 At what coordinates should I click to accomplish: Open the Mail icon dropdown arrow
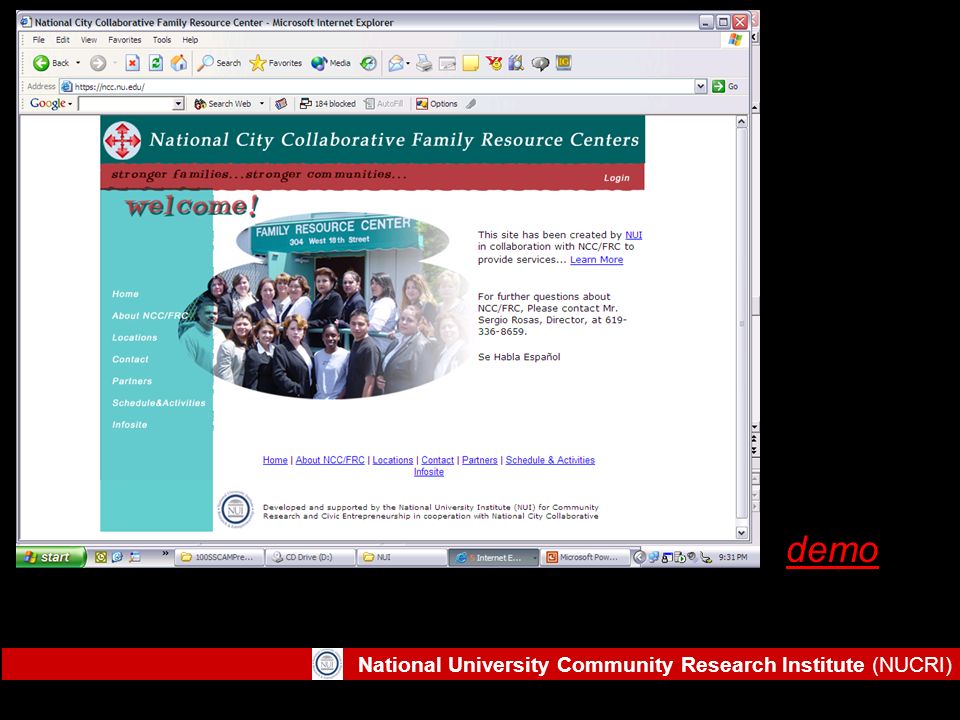click(x=408, y=63)
